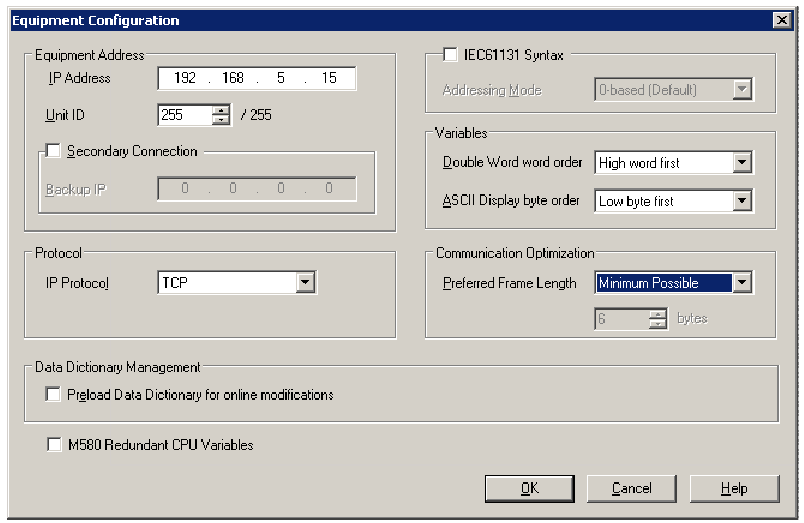Click the frame length bytes value field
Image resolution: width=804 pixels, height=523 pixels.
click(622, 318)
